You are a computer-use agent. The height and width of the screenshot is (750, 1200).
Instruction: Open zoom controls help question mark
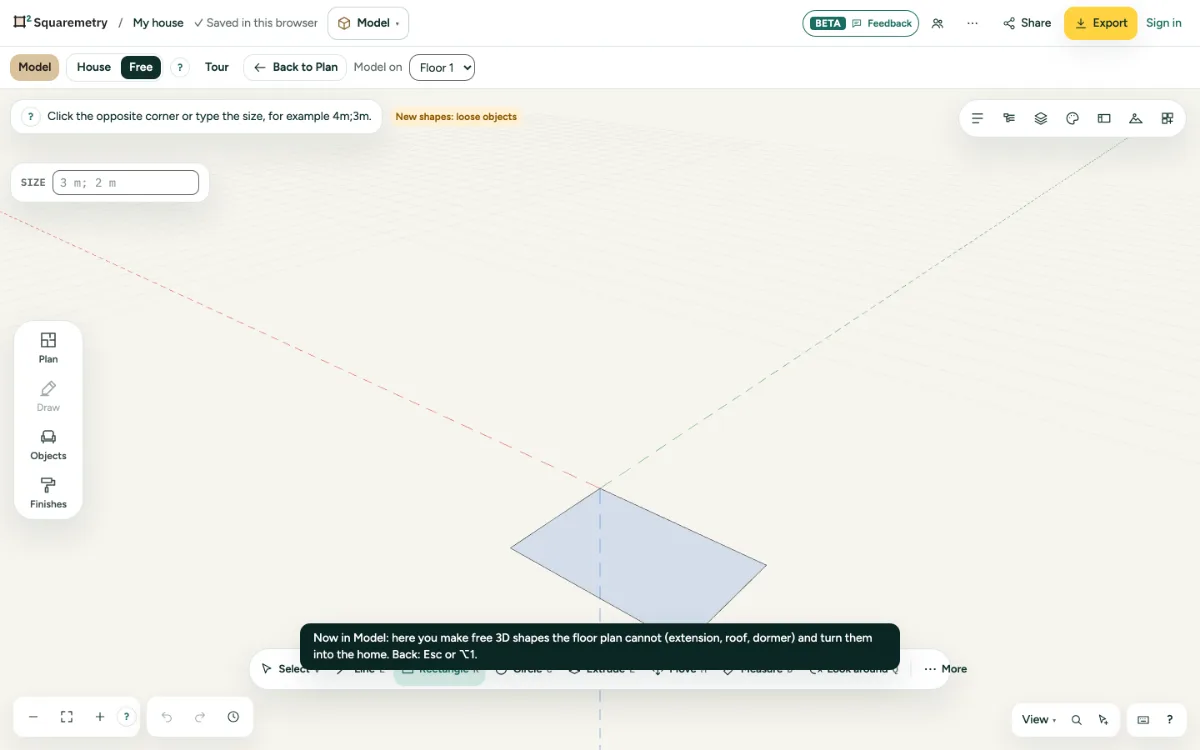[x=126, y=717]
